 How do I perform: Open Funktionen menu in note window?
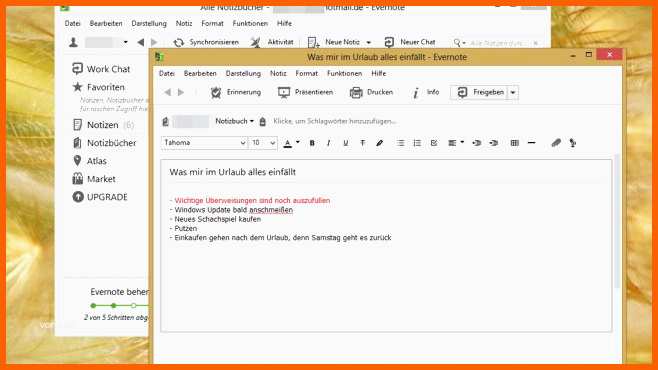[345, 73]
